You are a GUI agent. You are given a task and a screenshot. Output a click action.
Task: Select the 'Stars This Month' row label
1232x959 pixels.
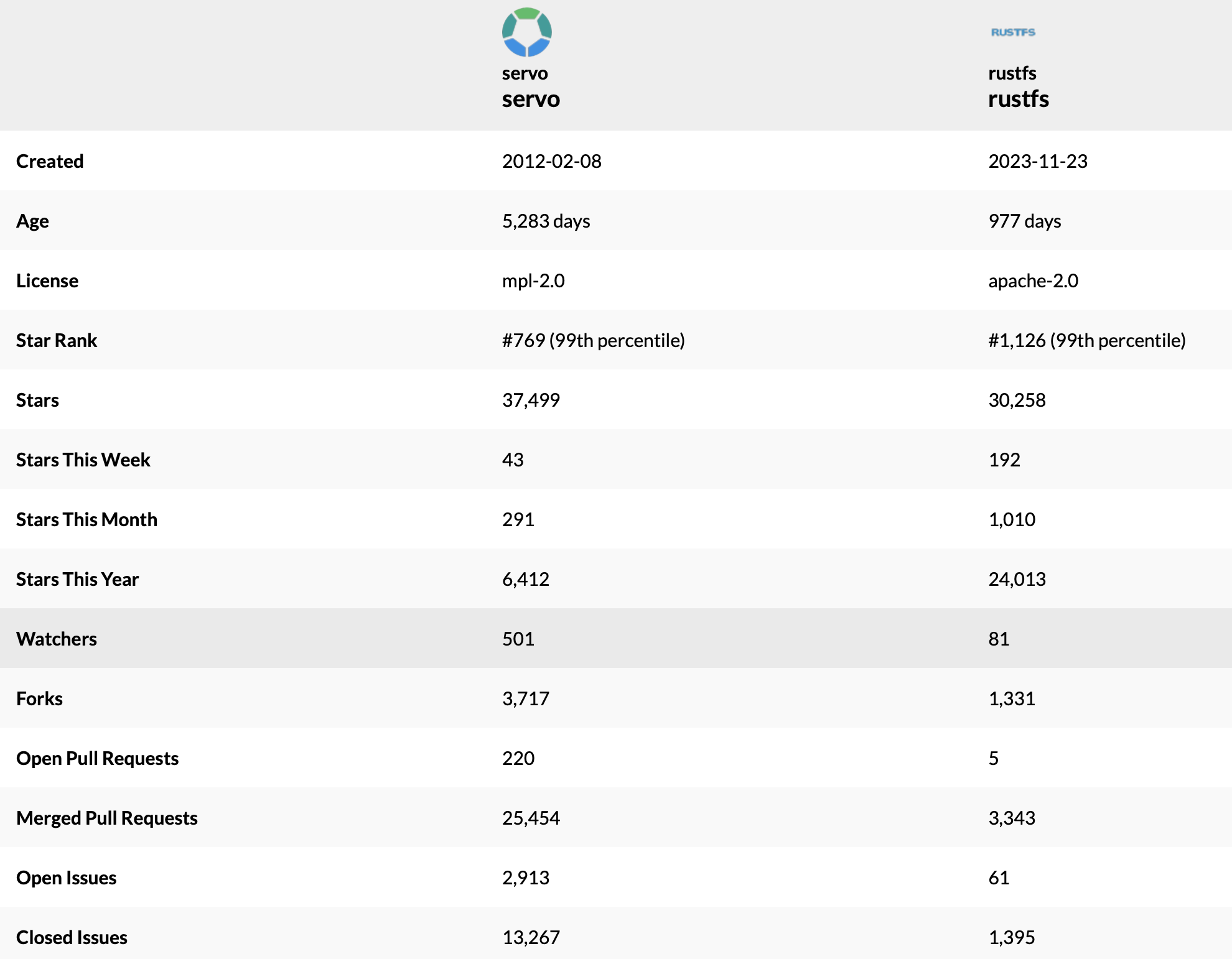86,519
